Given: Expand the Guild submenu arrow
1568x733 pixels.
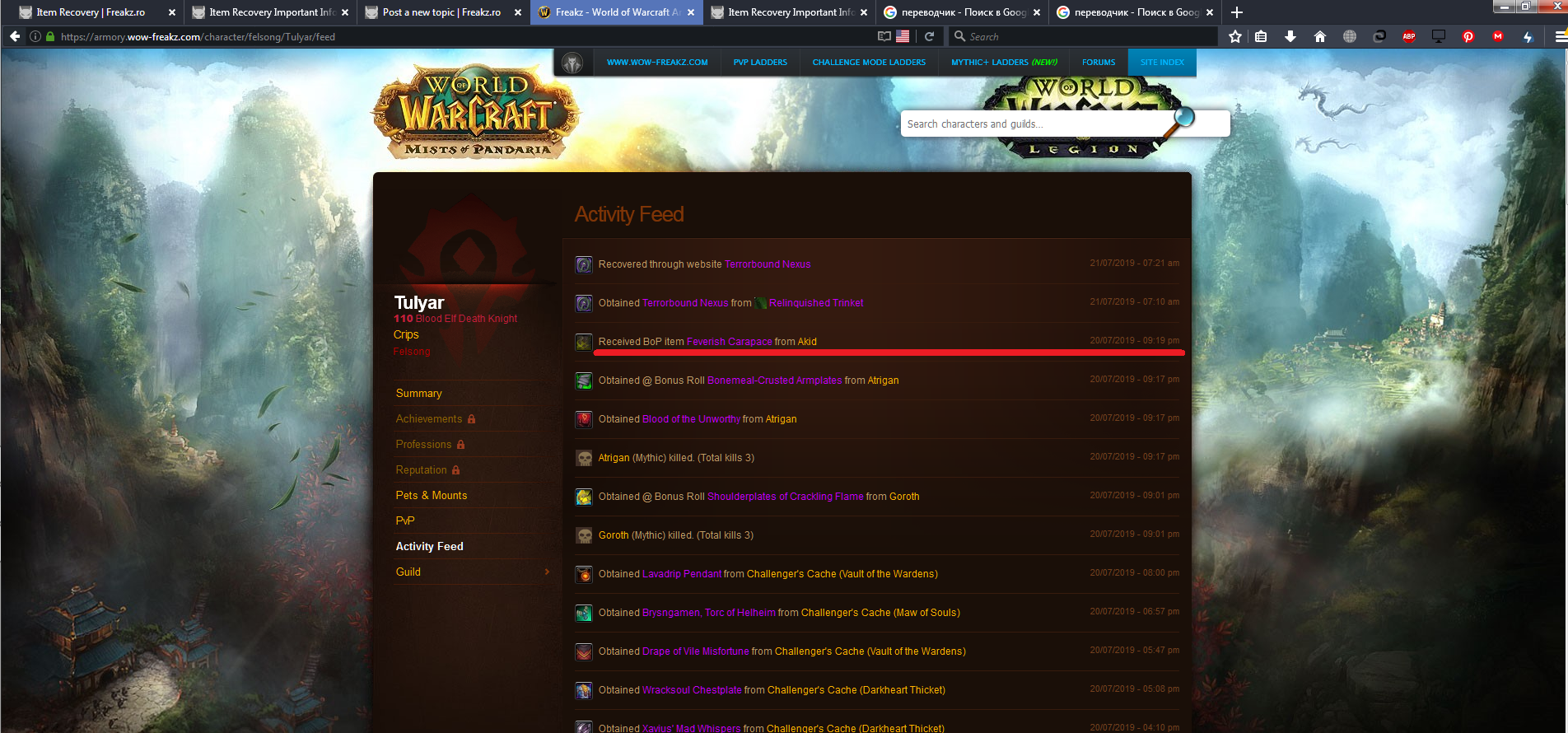Looking at the screenshot, I should pyautogui.click(x=548, y=572).
